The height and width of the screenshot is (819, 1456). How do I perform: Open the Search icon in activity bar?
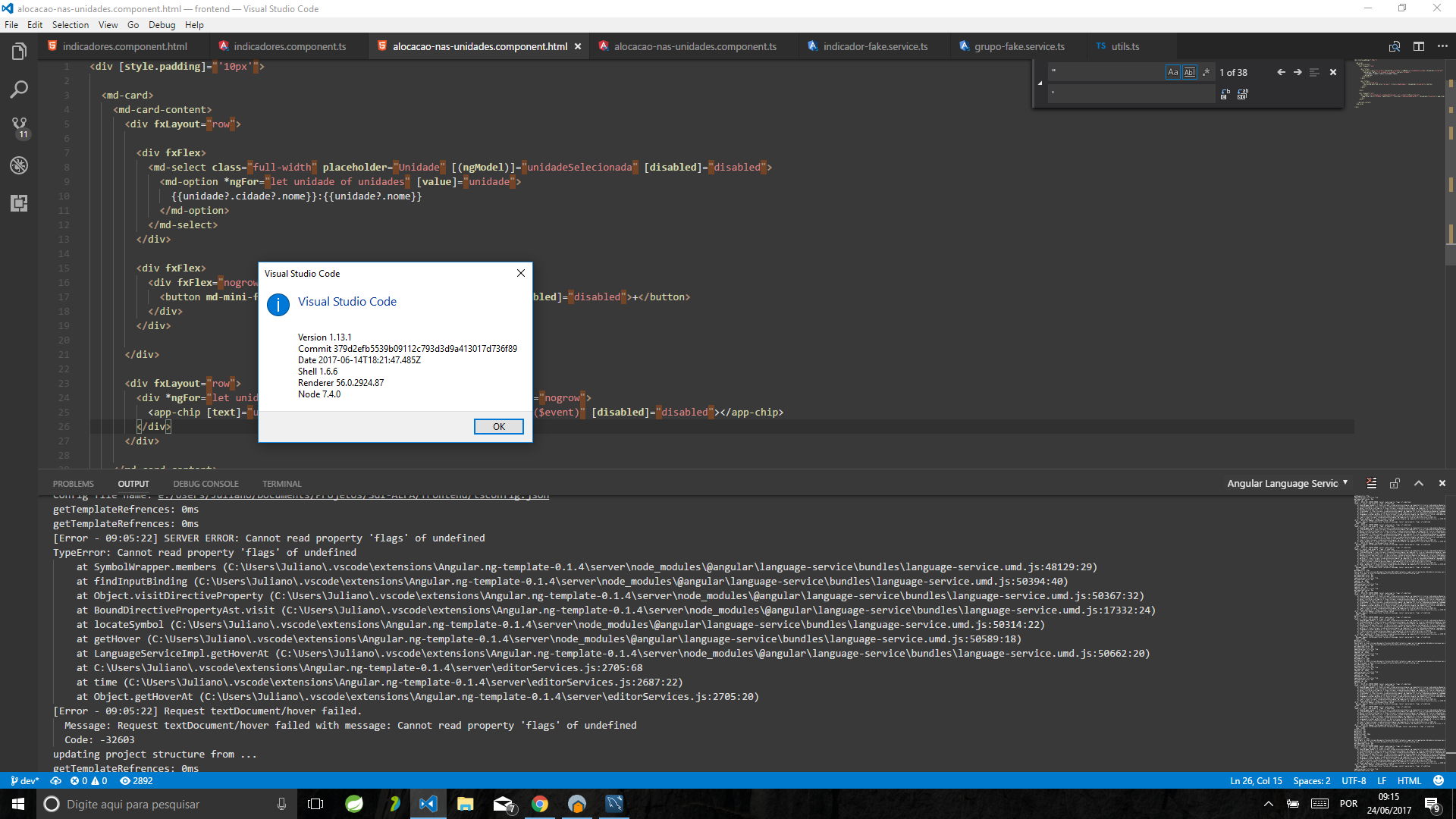(19, 89)
